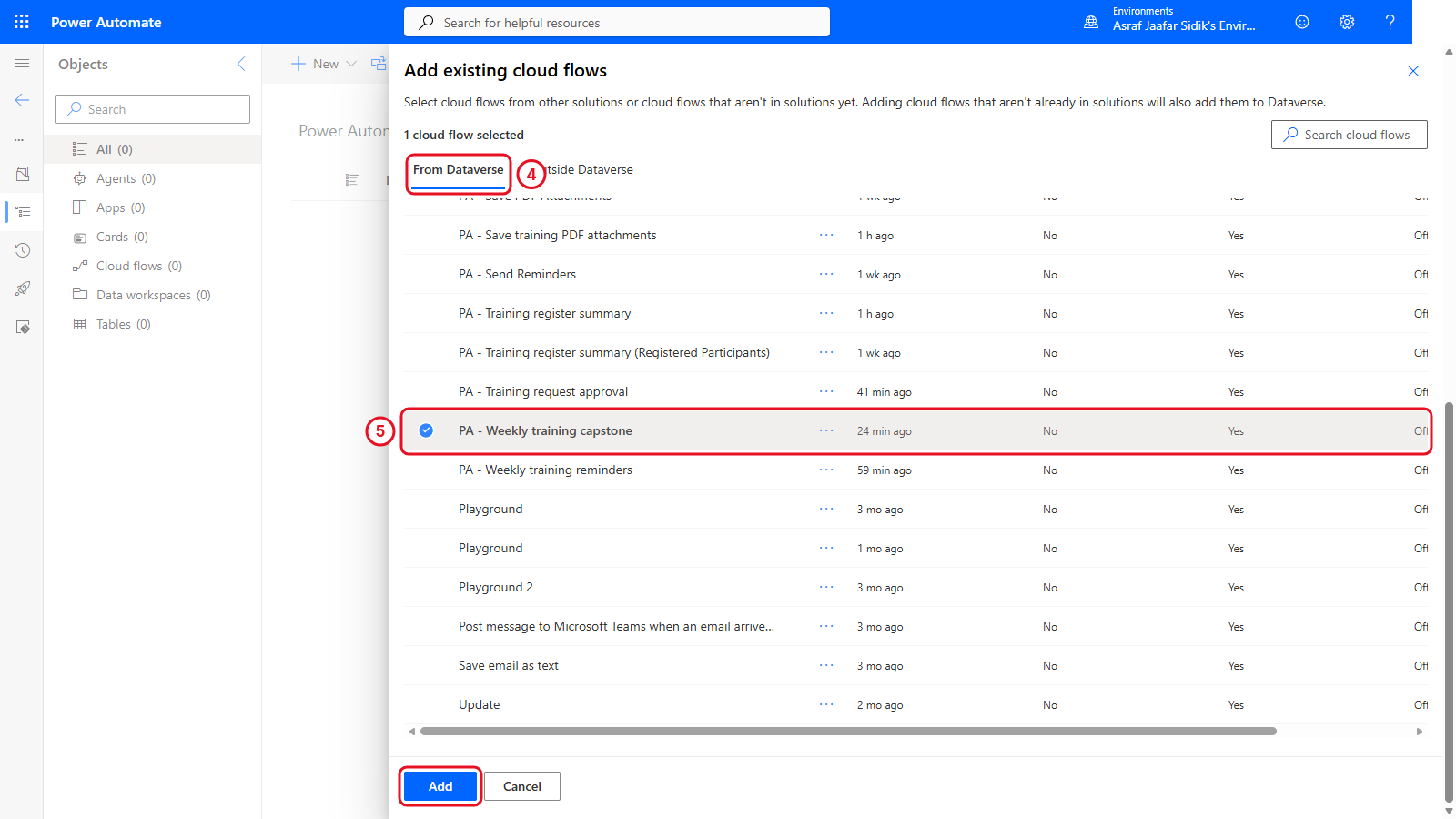Open the History icon in left rail
The image size is (1456, 819).
click(23, 250)
